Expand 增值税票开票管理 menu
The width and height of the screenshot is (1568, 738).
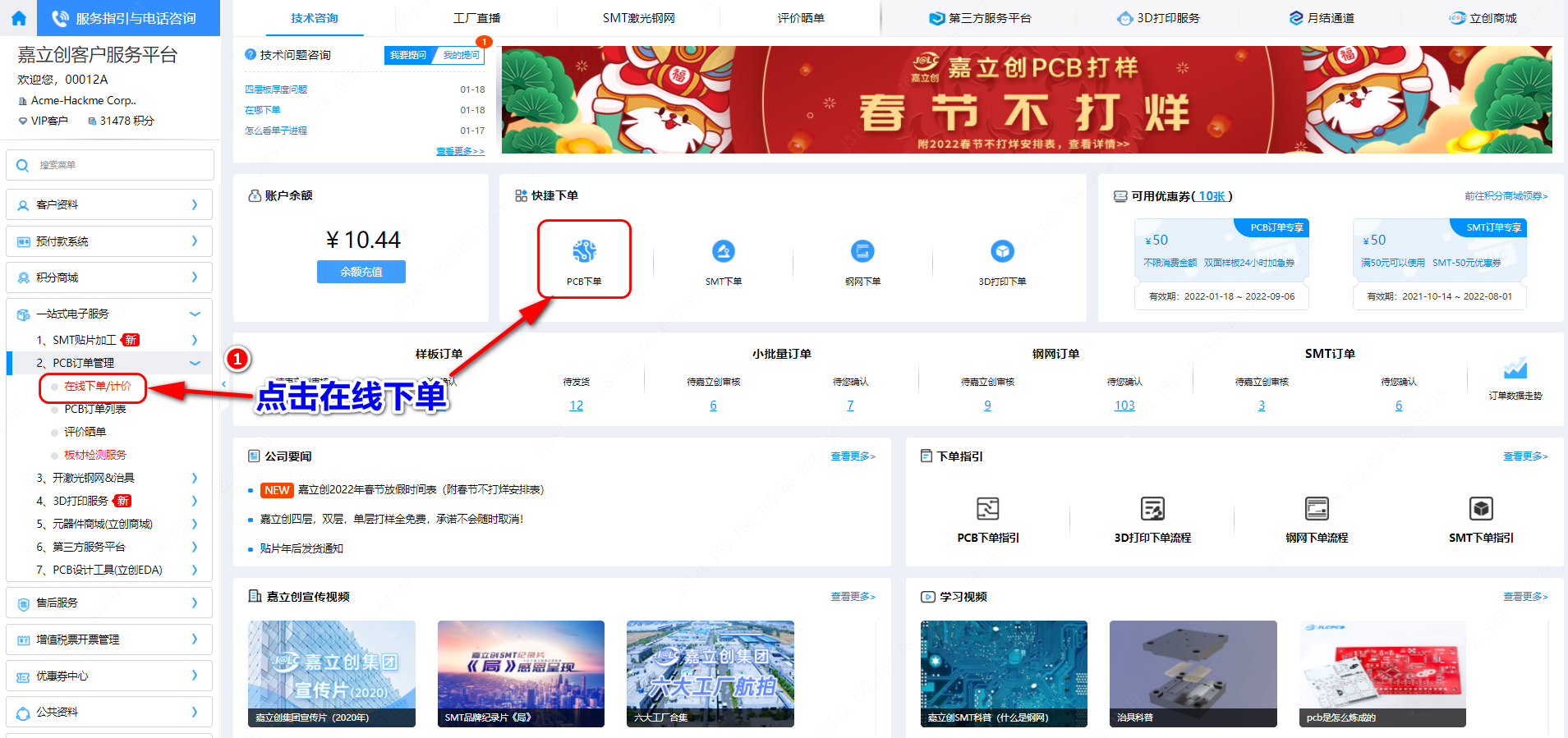tap(109, 639)
